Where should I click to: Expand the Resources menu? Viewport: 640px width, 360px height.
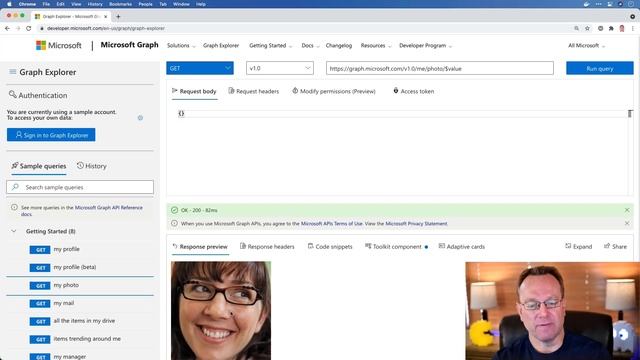[x=376, y=46]
